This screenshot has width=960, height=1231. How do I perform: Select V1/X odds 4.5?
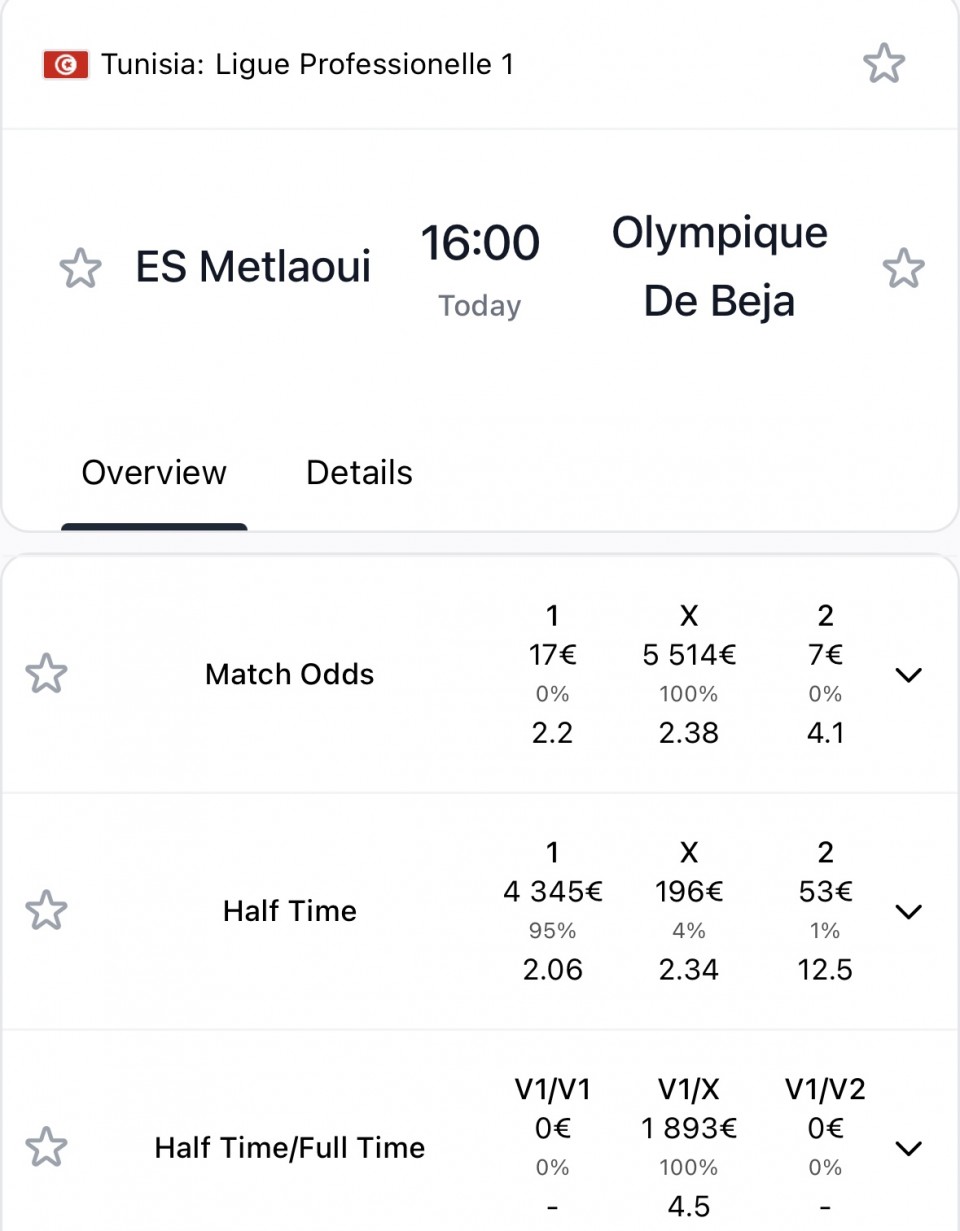pos(689,1206)
